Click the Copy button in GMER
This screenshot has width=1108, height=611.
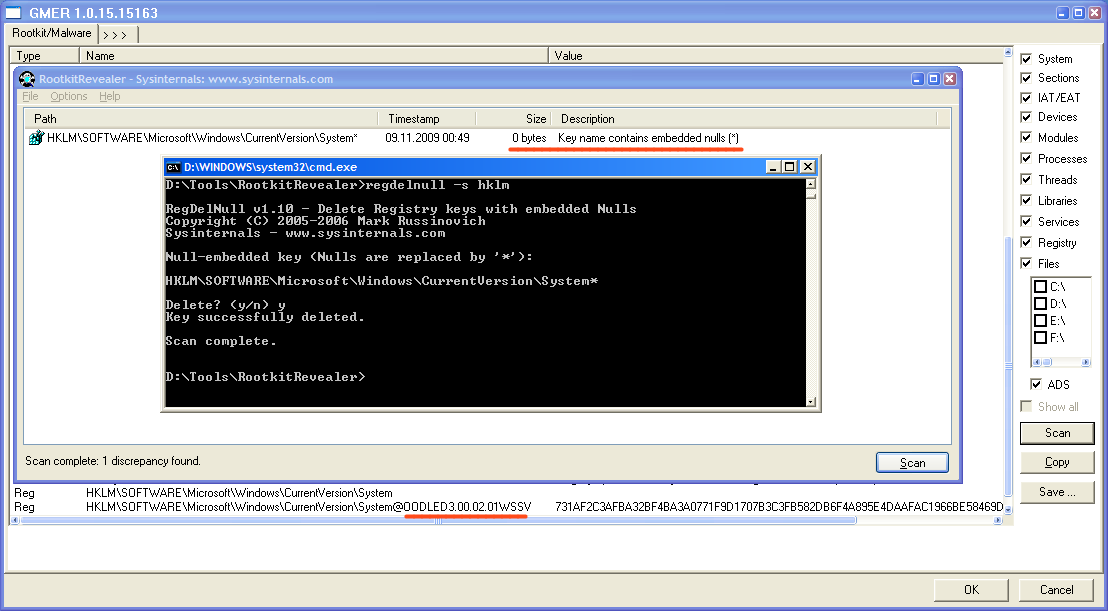point(1057,462)
